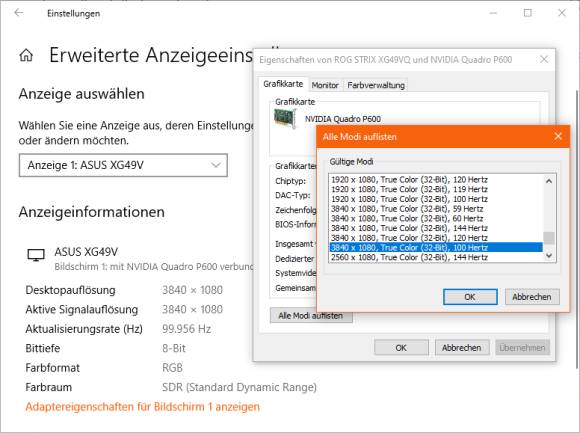The image size is (580, 433).
Task: Close the Alle Modi auflisten dialog
Action: [x=558, y=136]
